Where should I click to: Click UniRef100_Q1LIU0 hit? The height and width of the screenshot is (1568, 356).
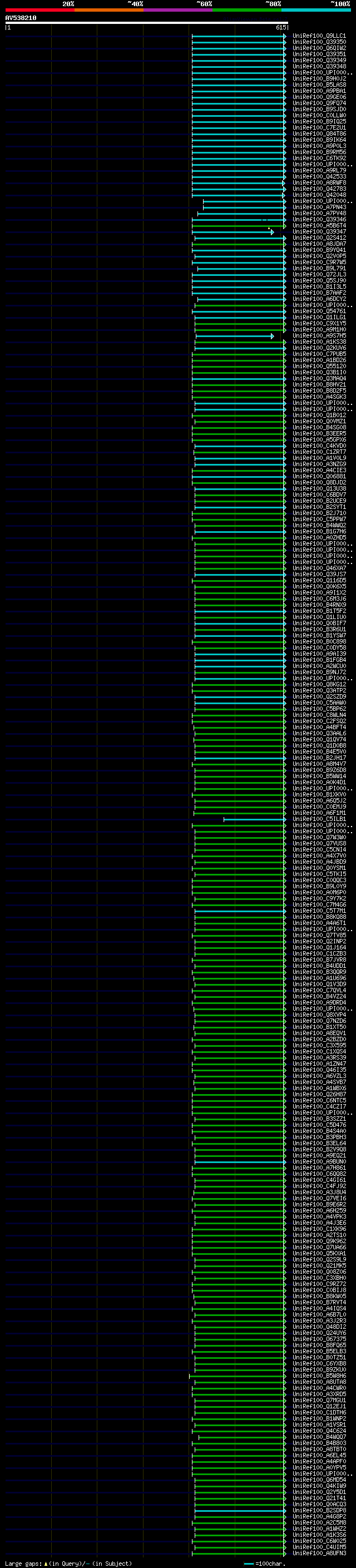[319, 617]
